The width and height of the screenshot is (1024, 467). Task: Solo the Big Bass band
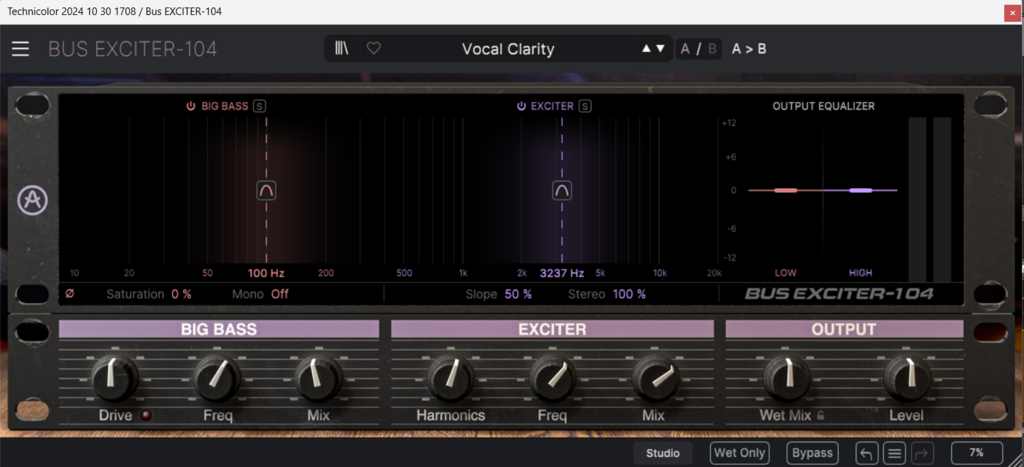(259, 106)
